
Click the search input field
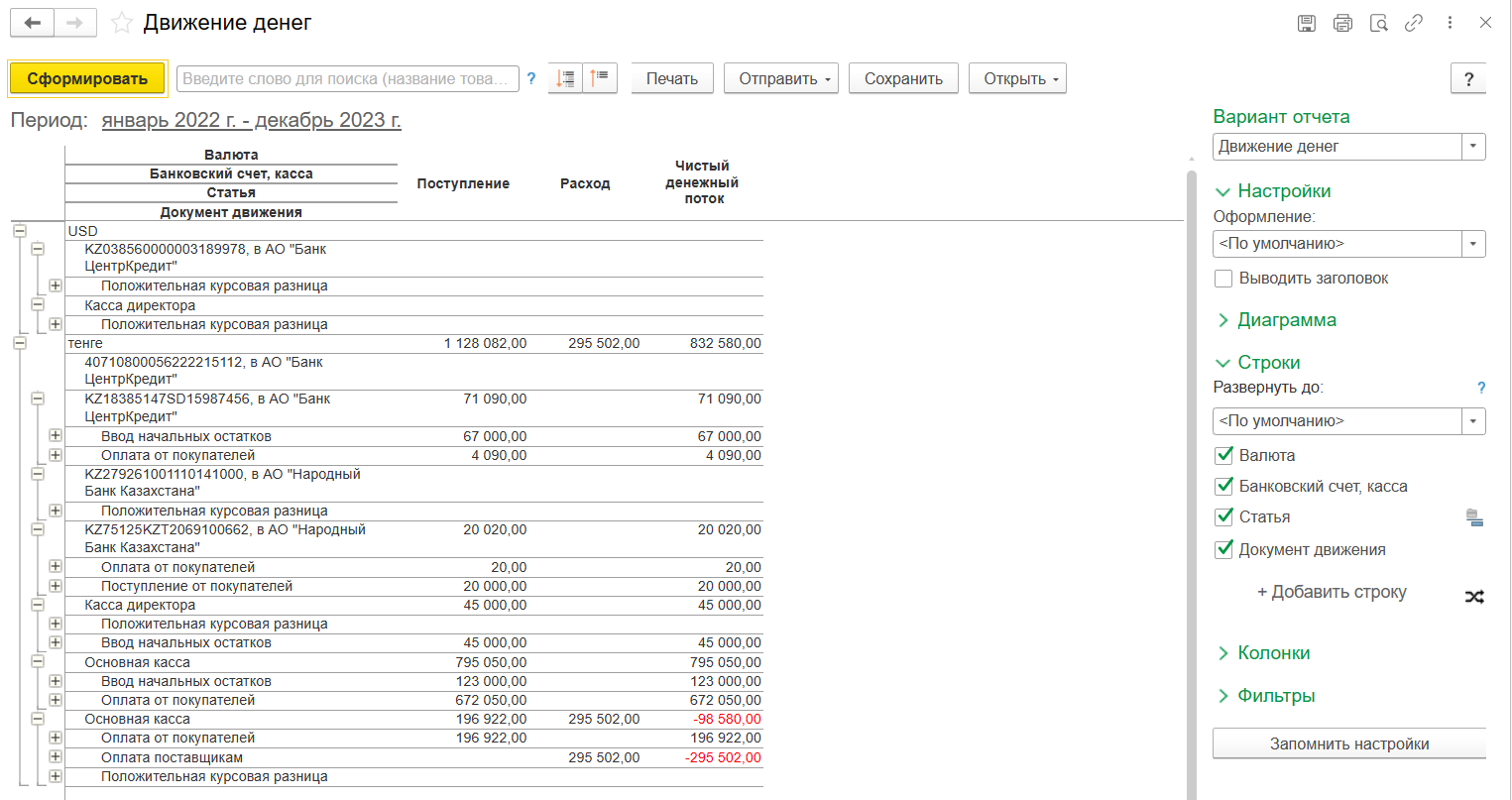click(x=347, y=78)
